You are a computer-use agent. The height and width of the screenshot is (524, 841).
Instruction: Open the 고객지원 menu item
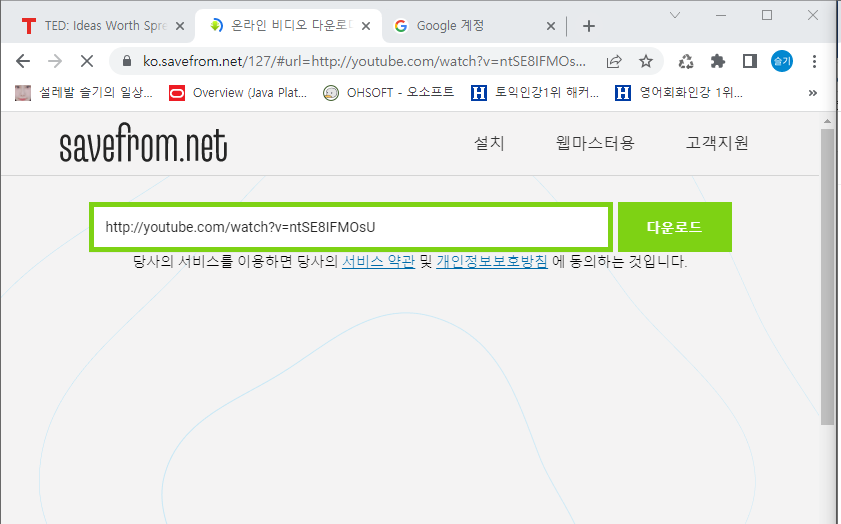717,143
